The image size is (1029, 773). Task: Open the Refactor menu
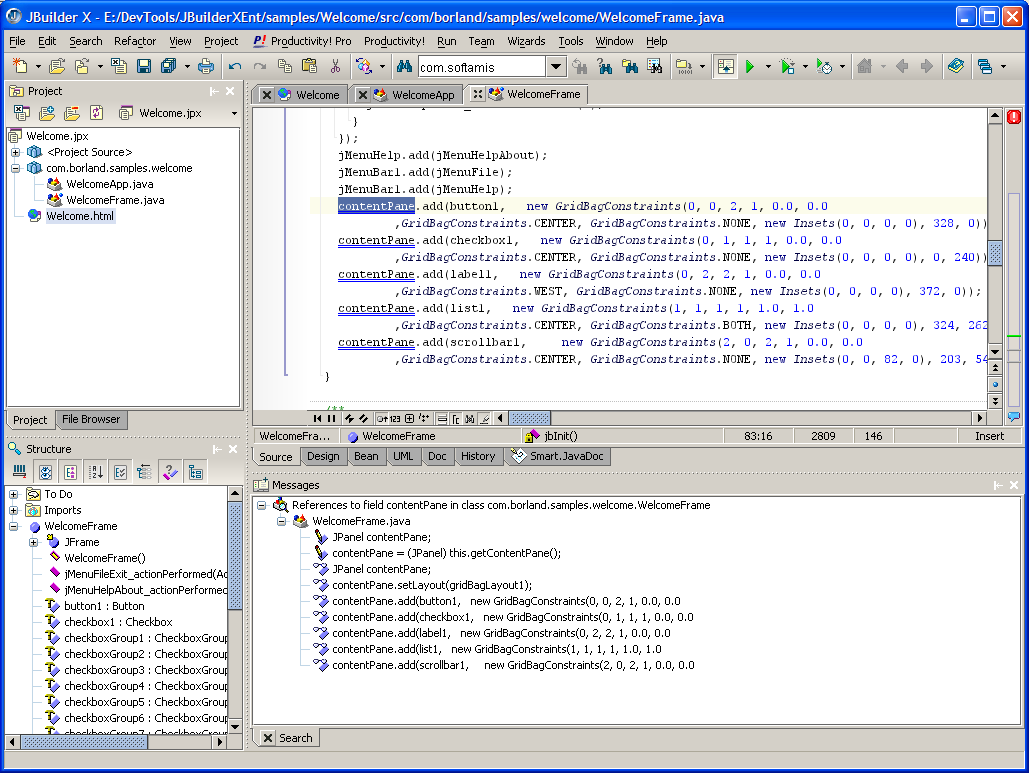tap(135, 41)
